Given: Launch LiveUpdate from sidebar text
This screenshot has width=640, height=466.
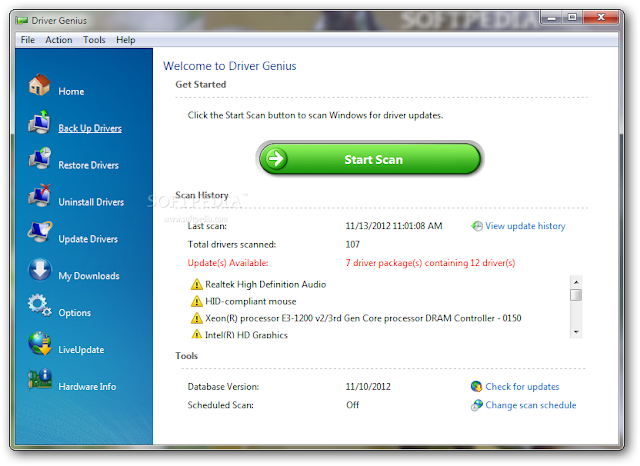Looking at the screenshot, I should (81, 350).
